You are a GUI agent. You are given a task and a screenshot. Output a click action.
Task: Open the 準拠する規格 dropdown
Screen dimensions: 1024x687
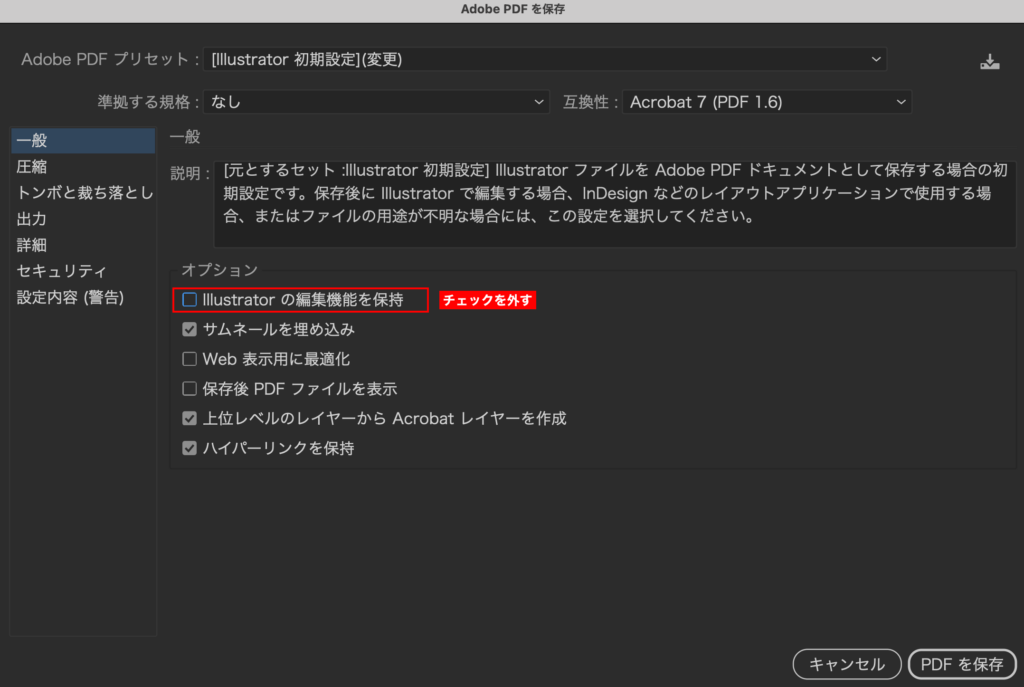(376, 102)
